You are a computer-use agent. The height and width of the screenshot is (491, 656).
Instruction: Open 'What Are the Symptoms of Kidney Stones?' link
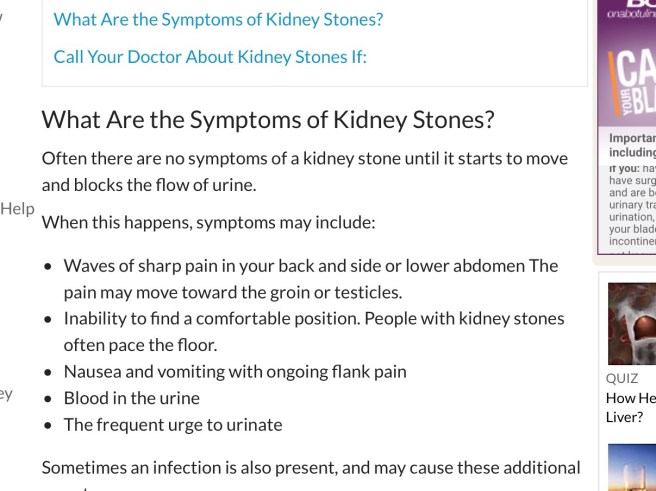(x=218, y=19)
